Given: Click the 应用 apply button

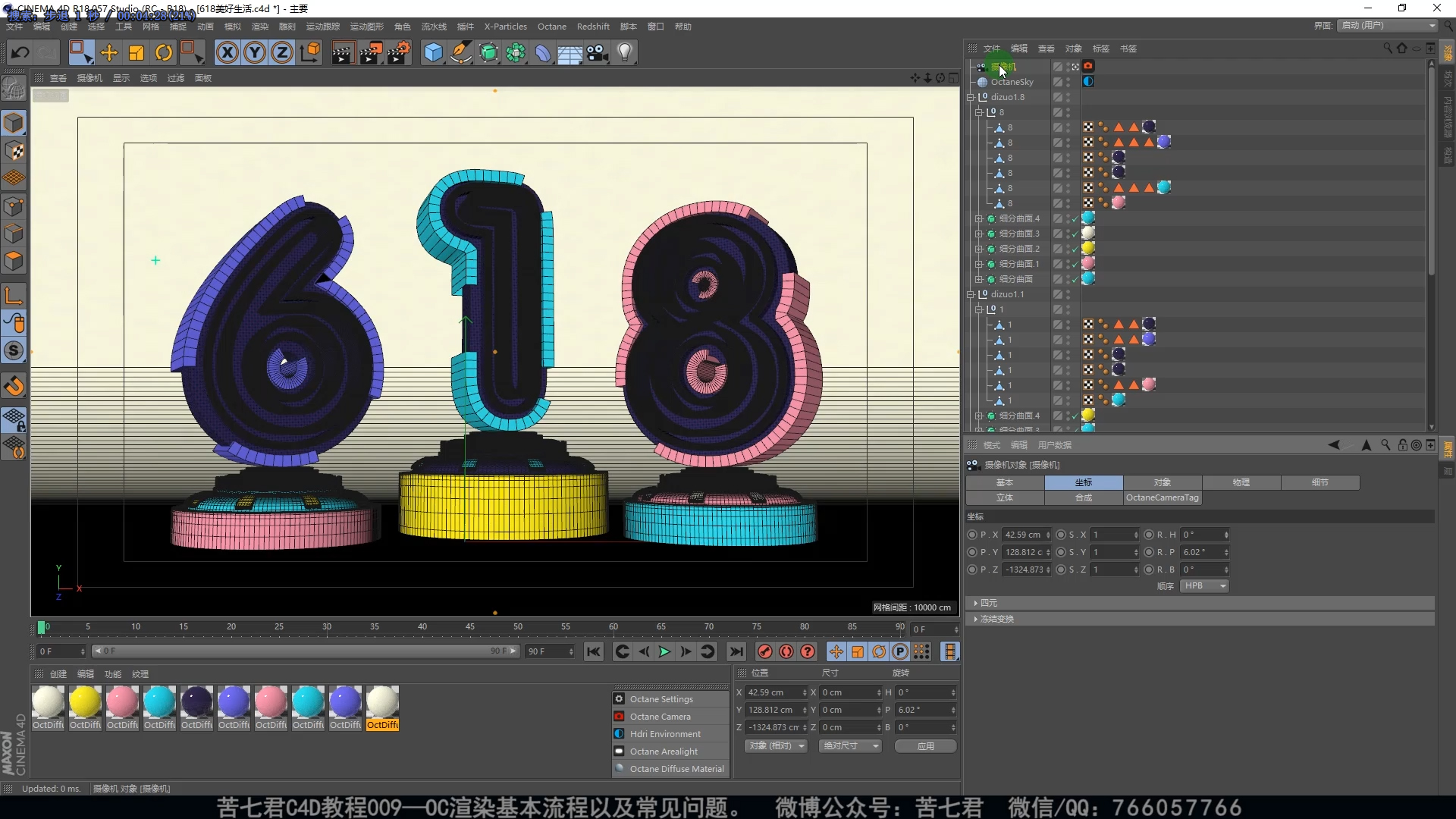Looking at the screenshot, I should pyautogui.click(x=925, y=746).
